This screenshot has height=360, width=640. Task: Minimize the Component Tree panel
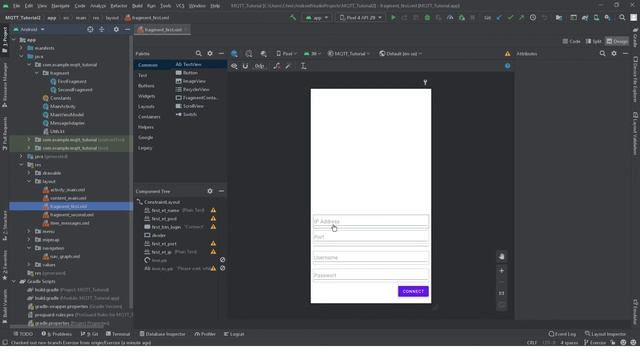(221, 191)
